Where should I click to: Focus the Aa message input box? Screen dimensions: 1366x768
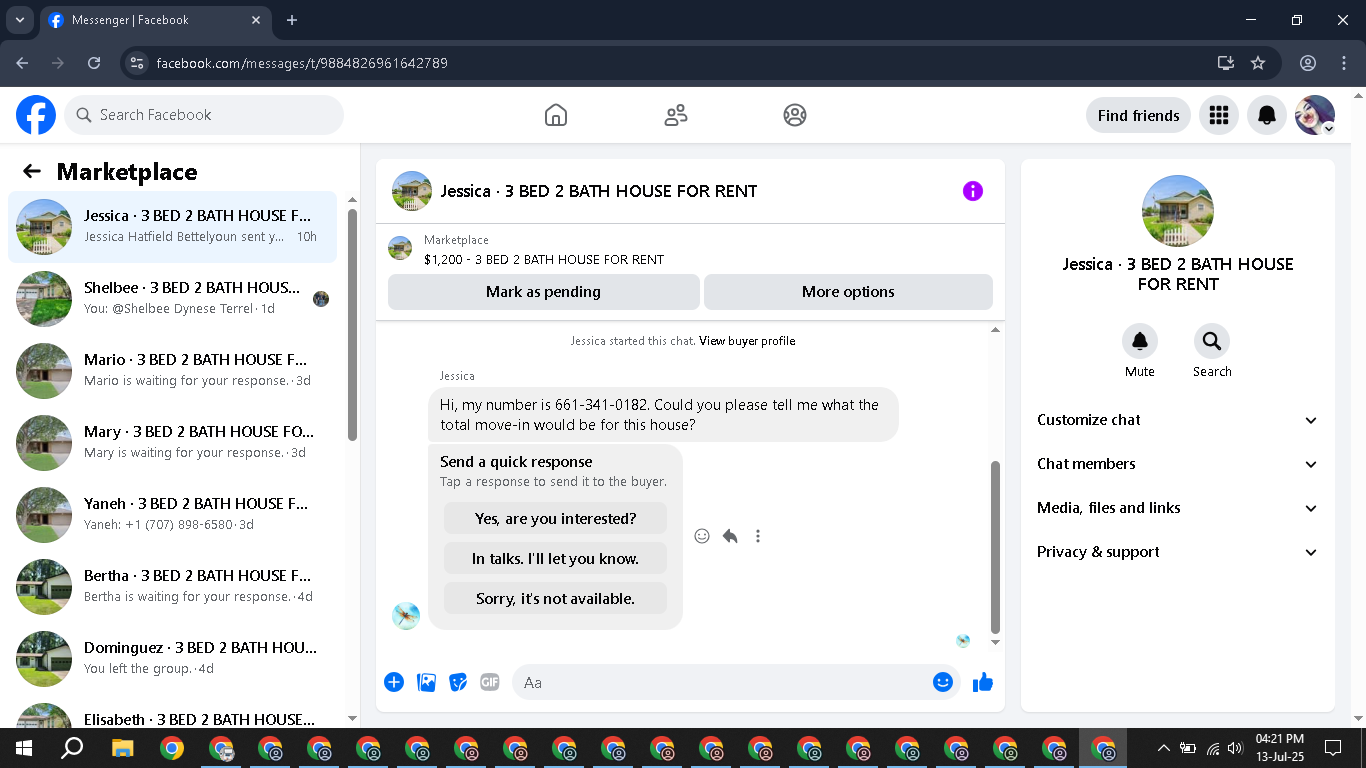point(736,682)
